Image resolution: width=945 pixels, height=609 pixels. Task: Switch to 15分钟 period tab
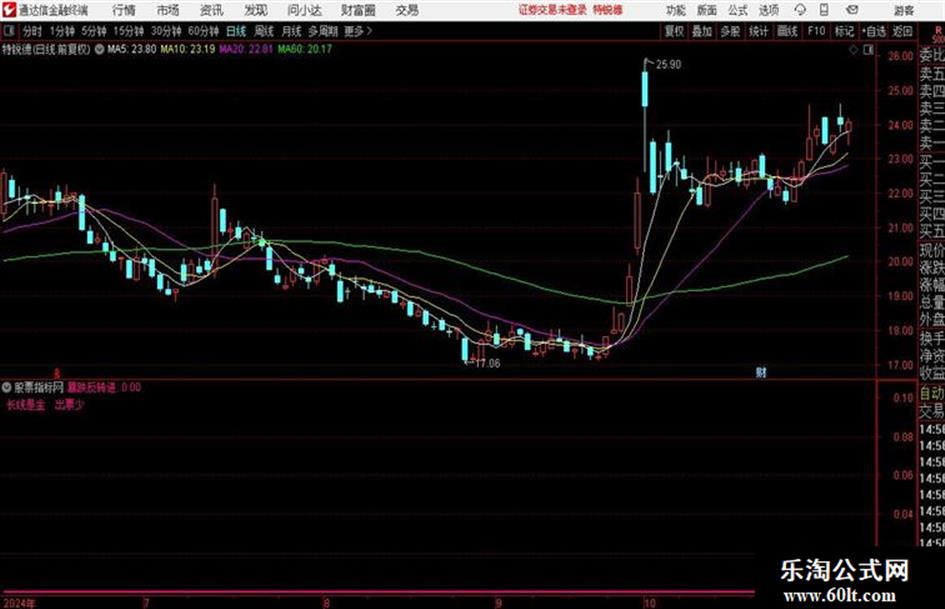[x=128, y=31]
